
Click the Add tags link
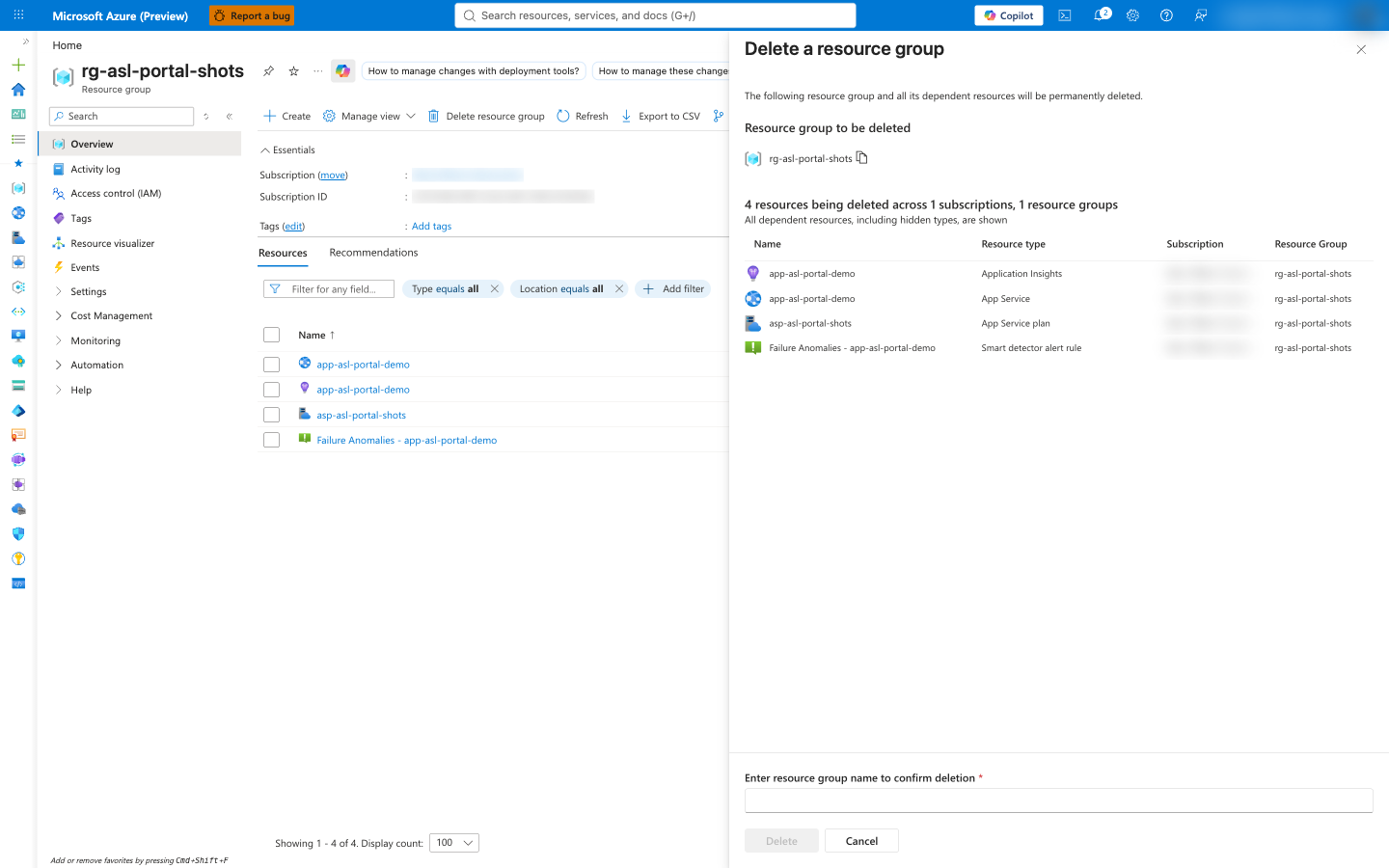coord(431,227)
